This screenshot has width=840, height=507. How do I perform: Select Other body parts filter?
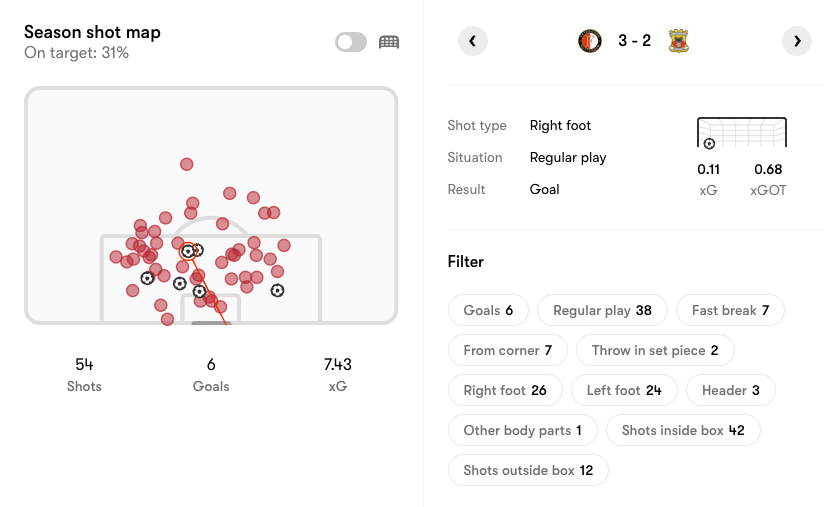click(523, 430)
